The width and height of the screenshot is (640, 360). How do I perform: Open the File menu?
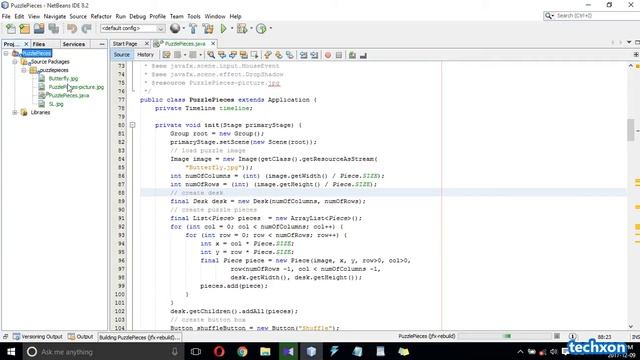pos(6,16)
